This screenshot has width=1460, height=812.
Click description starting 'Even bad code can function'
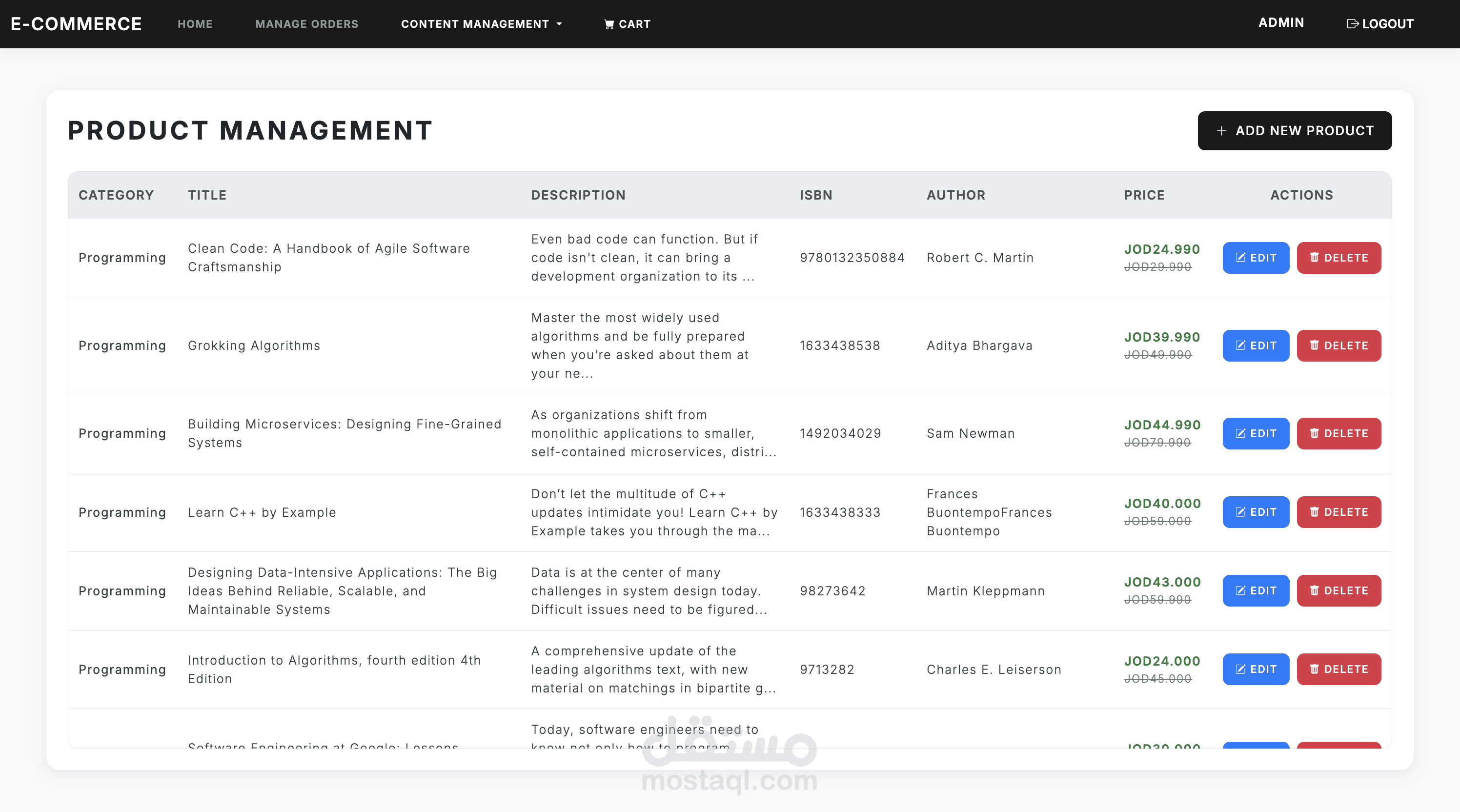[x=645, y=258]
